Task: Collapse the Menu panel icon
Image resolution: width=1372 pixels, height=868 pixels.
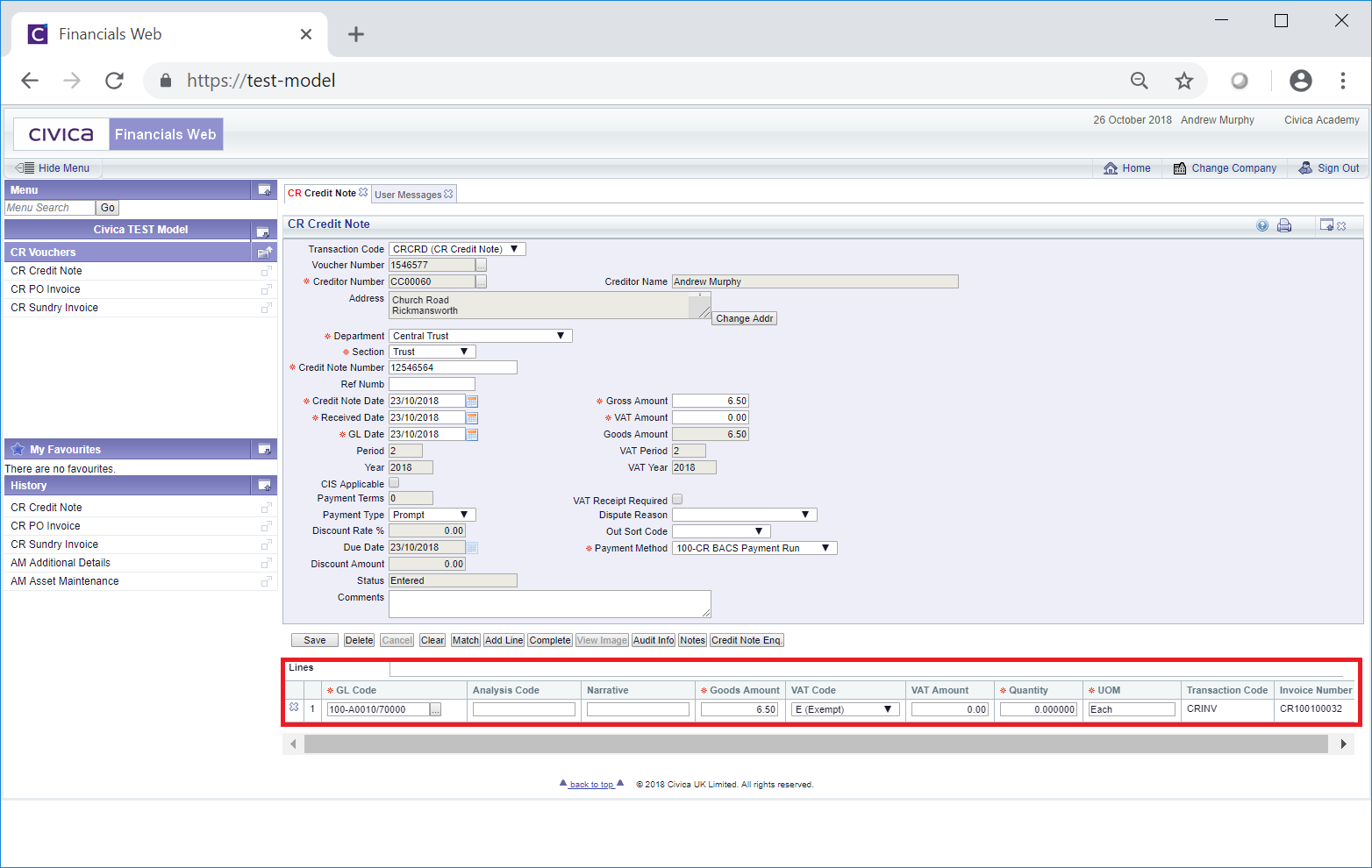Action: pos(264,189)
